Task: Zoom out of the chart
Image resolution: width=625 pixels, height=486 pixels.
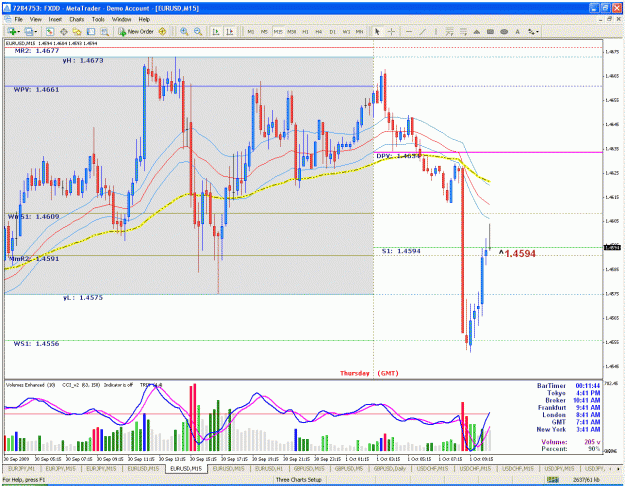Action: click(x=198, y=31)
